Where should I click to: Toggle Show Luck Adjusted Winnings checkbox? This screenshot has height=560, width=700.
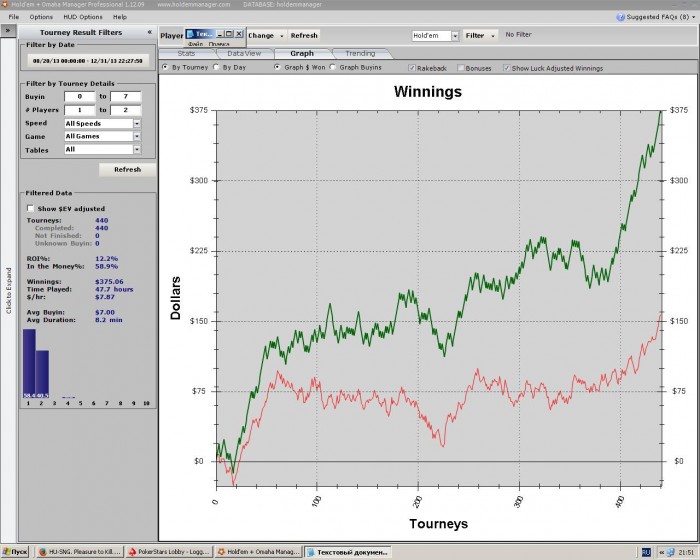pyautogui.click(x=507, y=68)
